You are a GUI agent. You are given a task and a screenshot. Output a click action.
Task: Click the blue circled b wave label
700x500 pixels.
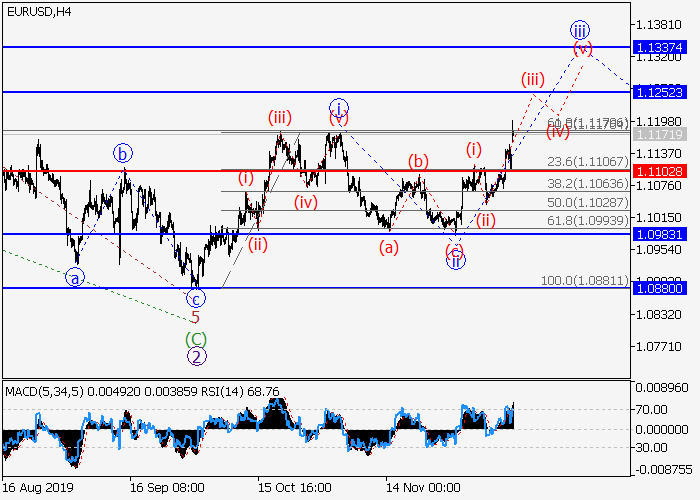click(x=122, y=154)
